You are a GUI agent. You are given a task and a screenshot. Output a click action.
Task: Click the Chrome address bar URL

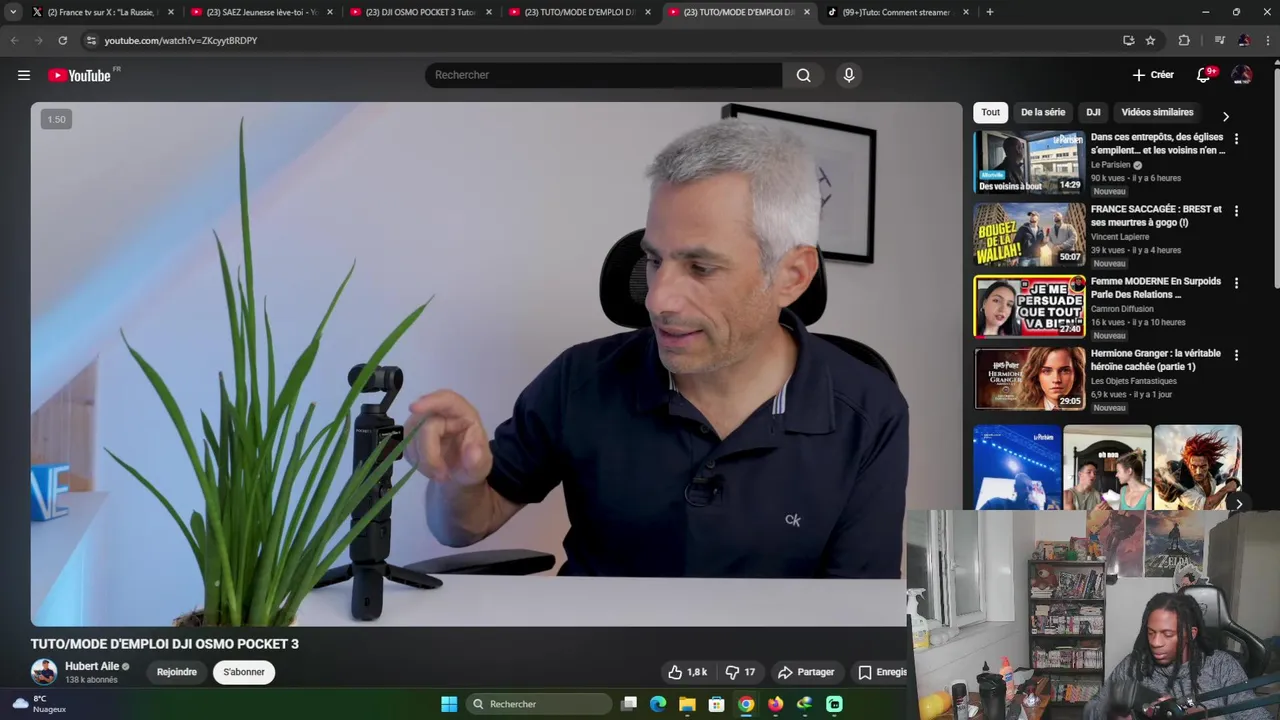pyautogui.click(x=181, y=40)
